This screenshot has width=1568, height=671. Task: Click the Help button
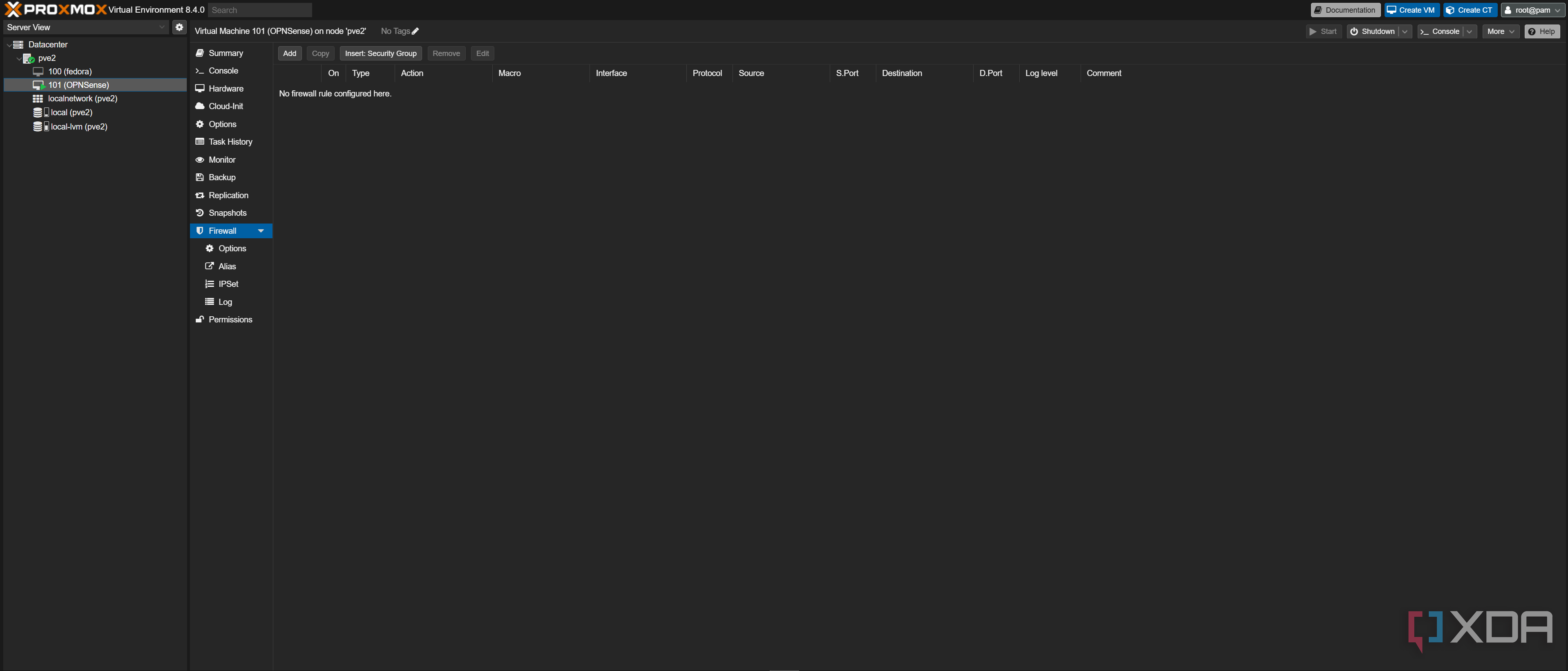pos(1542,31)
